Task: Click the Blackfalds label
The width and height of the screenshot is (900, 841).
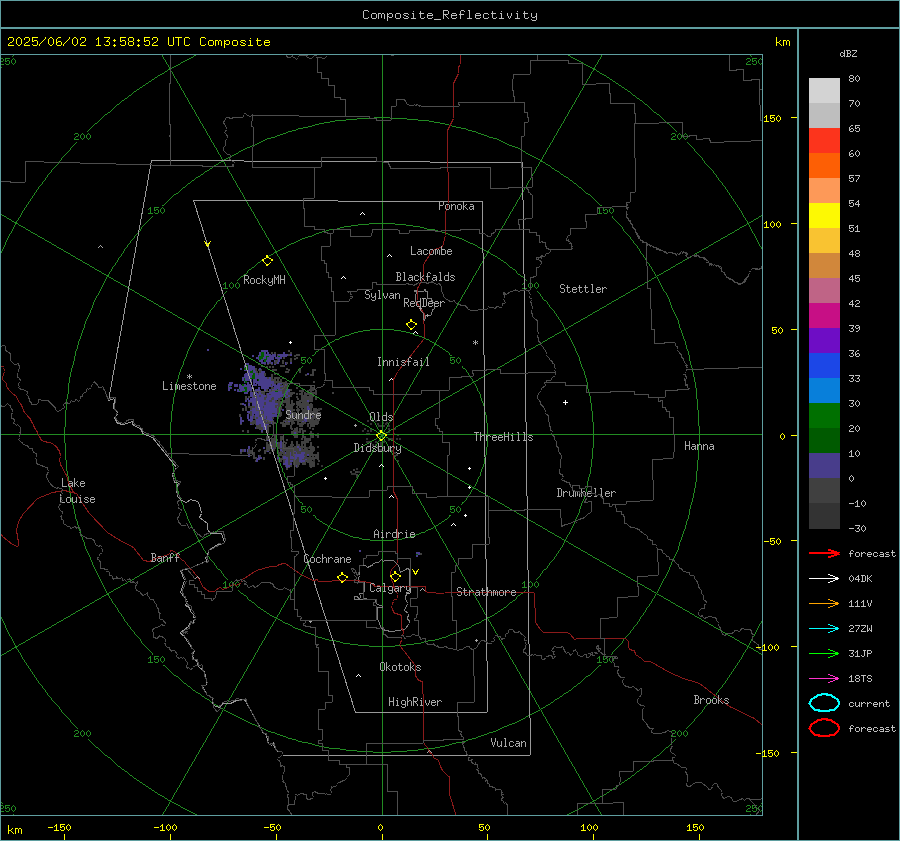Action: 425,277
